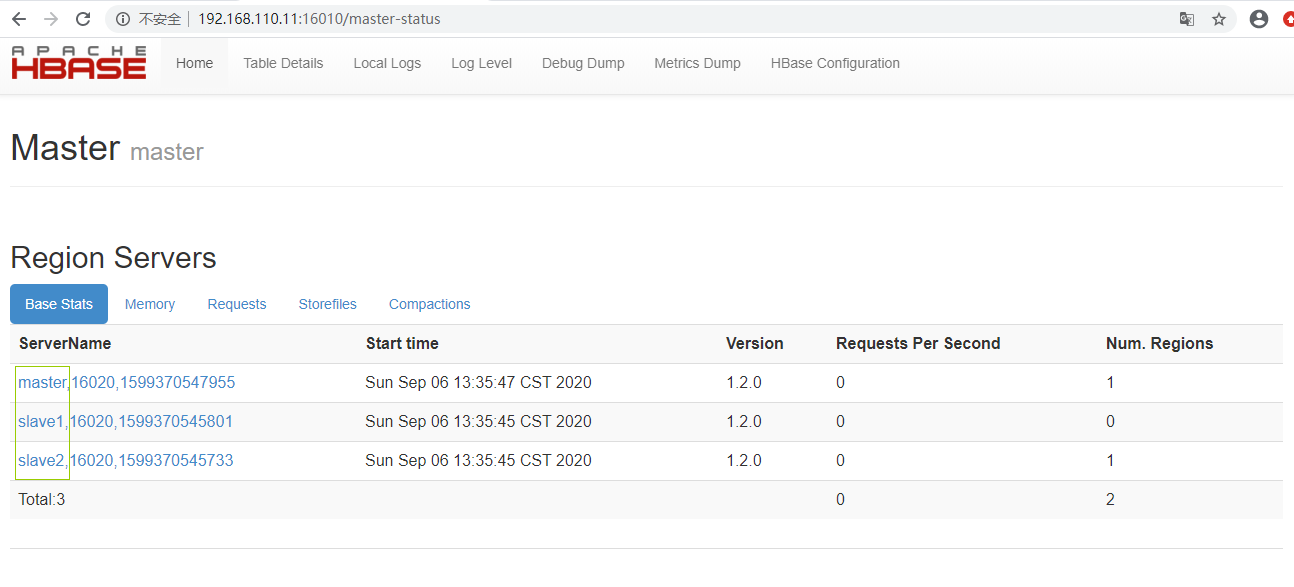The width and height of the screenshot is (1294, 587).
Task: Click the slave1 row start time cell
Action: (x=478, y=421)
